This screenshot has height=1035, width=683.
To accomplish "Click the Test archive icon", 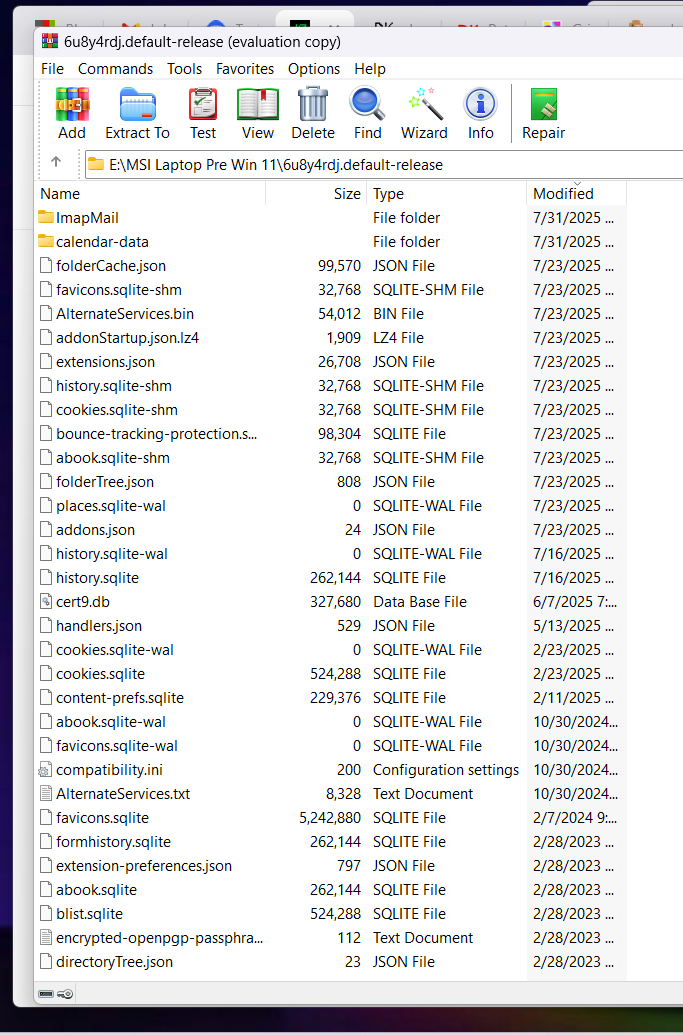I will pyautogui.click(x=203, y=105).
